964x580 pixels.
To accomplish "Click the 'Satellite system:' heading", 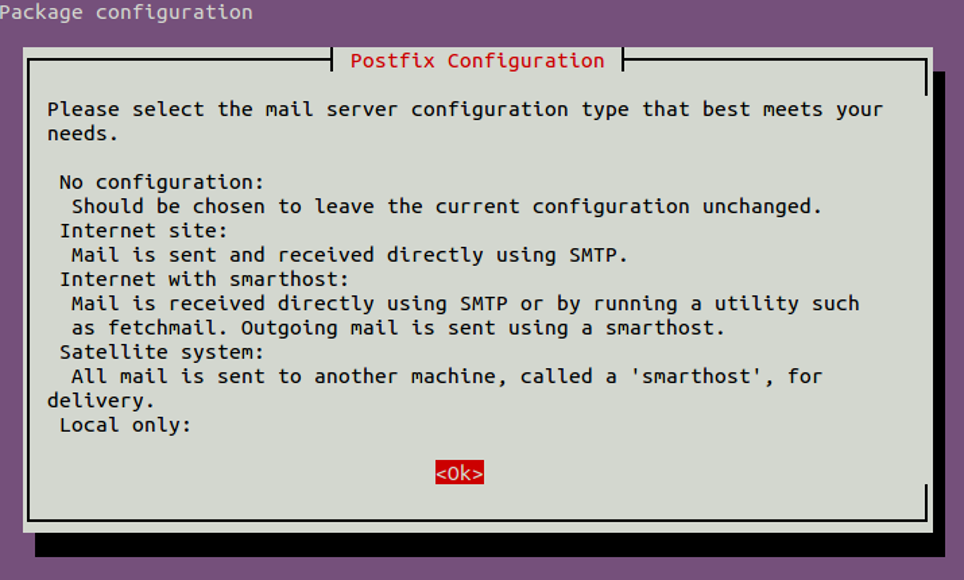I will [x=162, y=352].
